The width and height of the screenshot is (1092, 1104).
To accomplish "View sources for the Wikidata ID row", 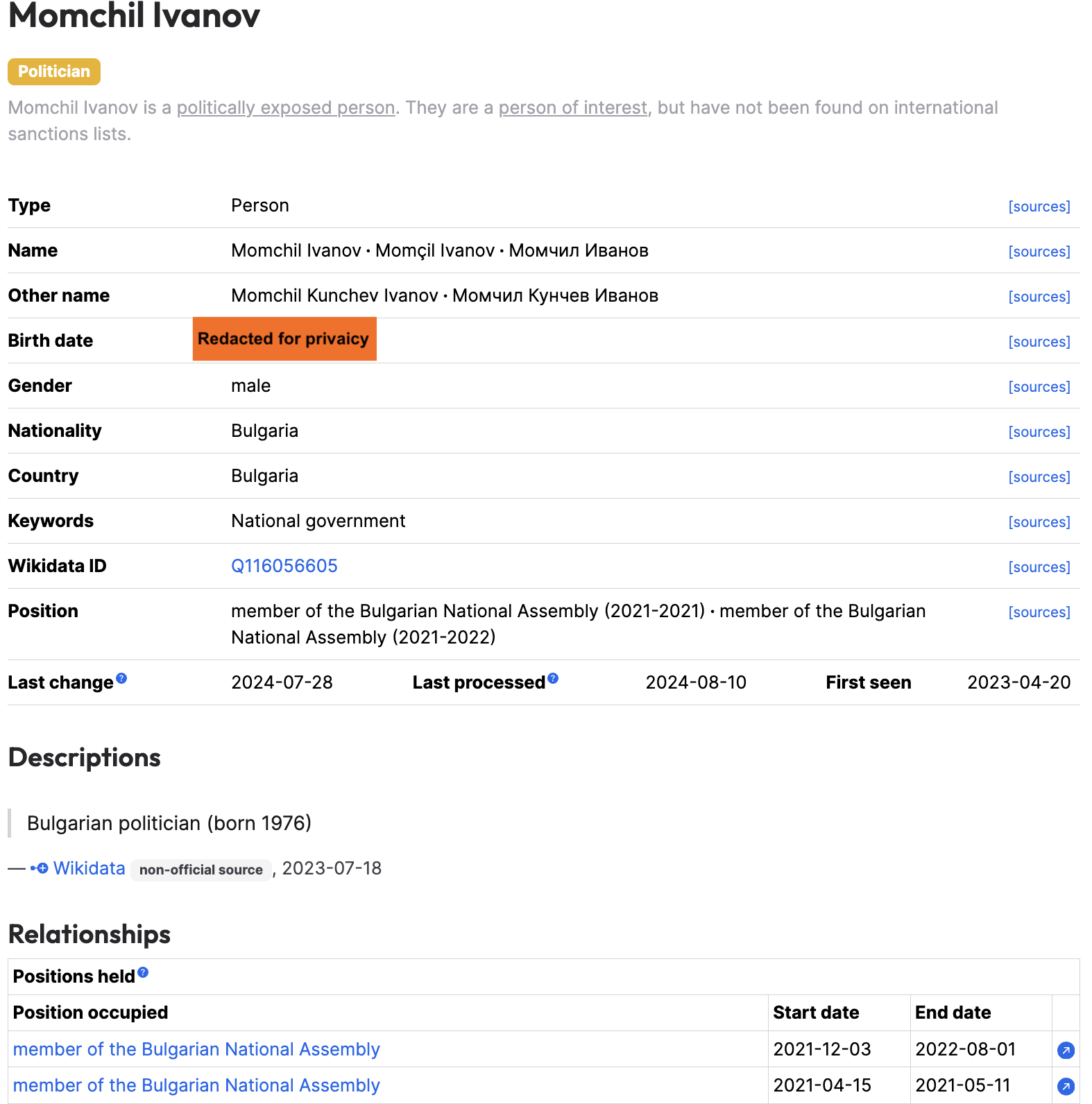I will [x=1039, y=567].
